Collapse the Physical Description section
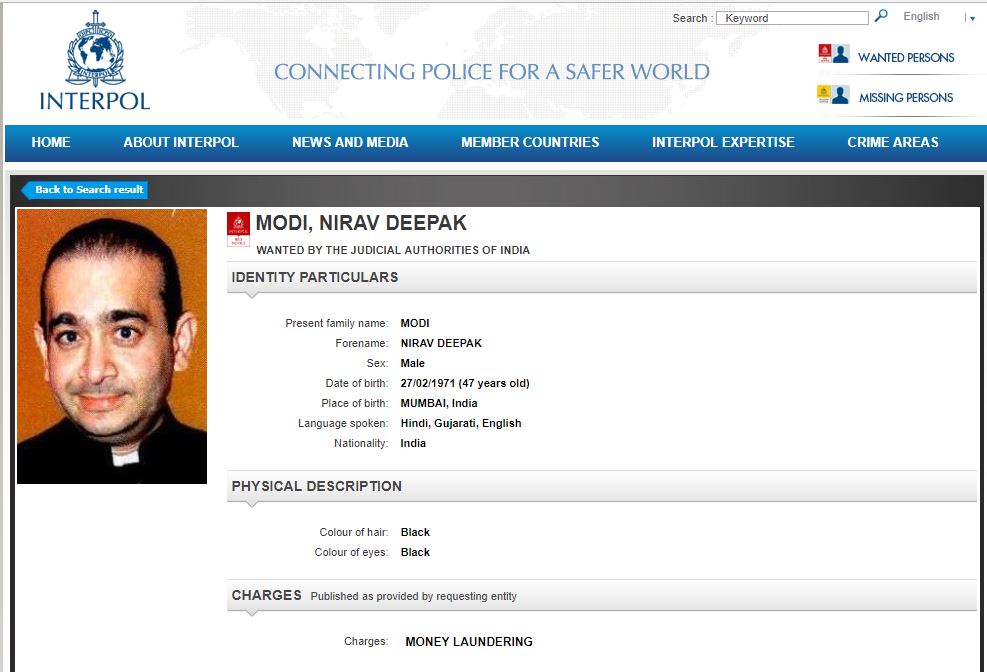This screenshot has width=987, height=672. pyautogui.click(x=601, y=486)
